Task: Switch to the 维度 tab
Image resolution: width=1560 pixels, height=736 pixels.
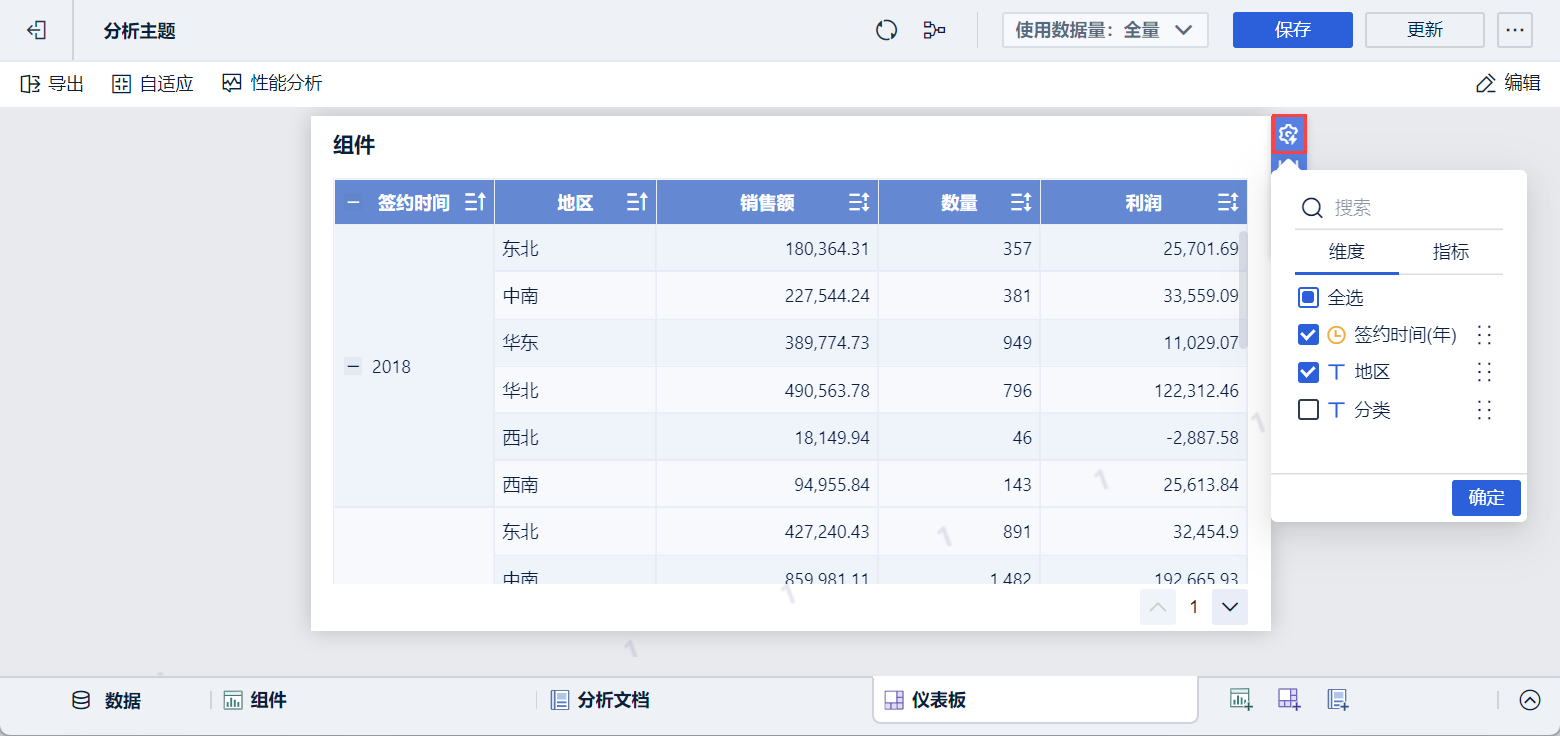Action: [1347, 252]
